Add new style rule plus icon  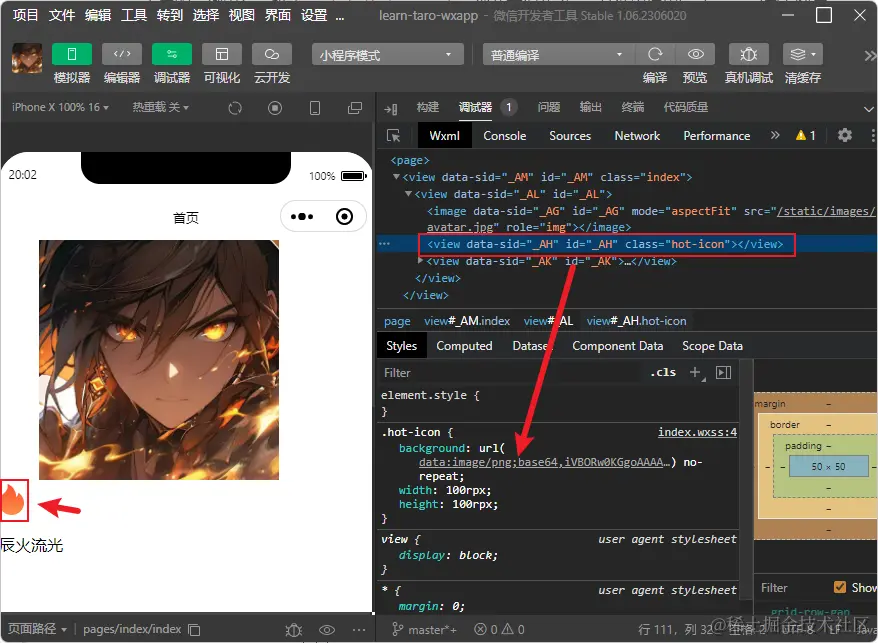coord(695,372)
